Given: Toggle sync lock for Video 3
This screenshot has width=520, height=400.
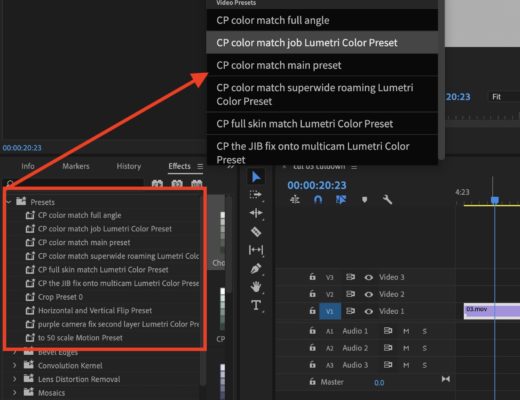Looking at the screenshot, I should click(350, 277).
